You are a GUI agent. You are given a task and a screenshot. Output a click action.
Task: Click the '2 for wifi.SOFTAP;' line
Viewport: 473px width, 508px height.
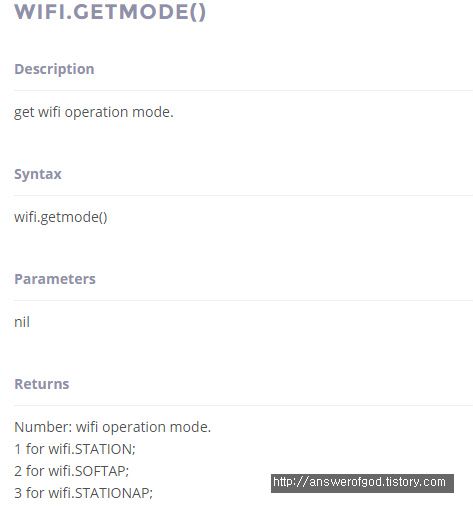(72, 471)
